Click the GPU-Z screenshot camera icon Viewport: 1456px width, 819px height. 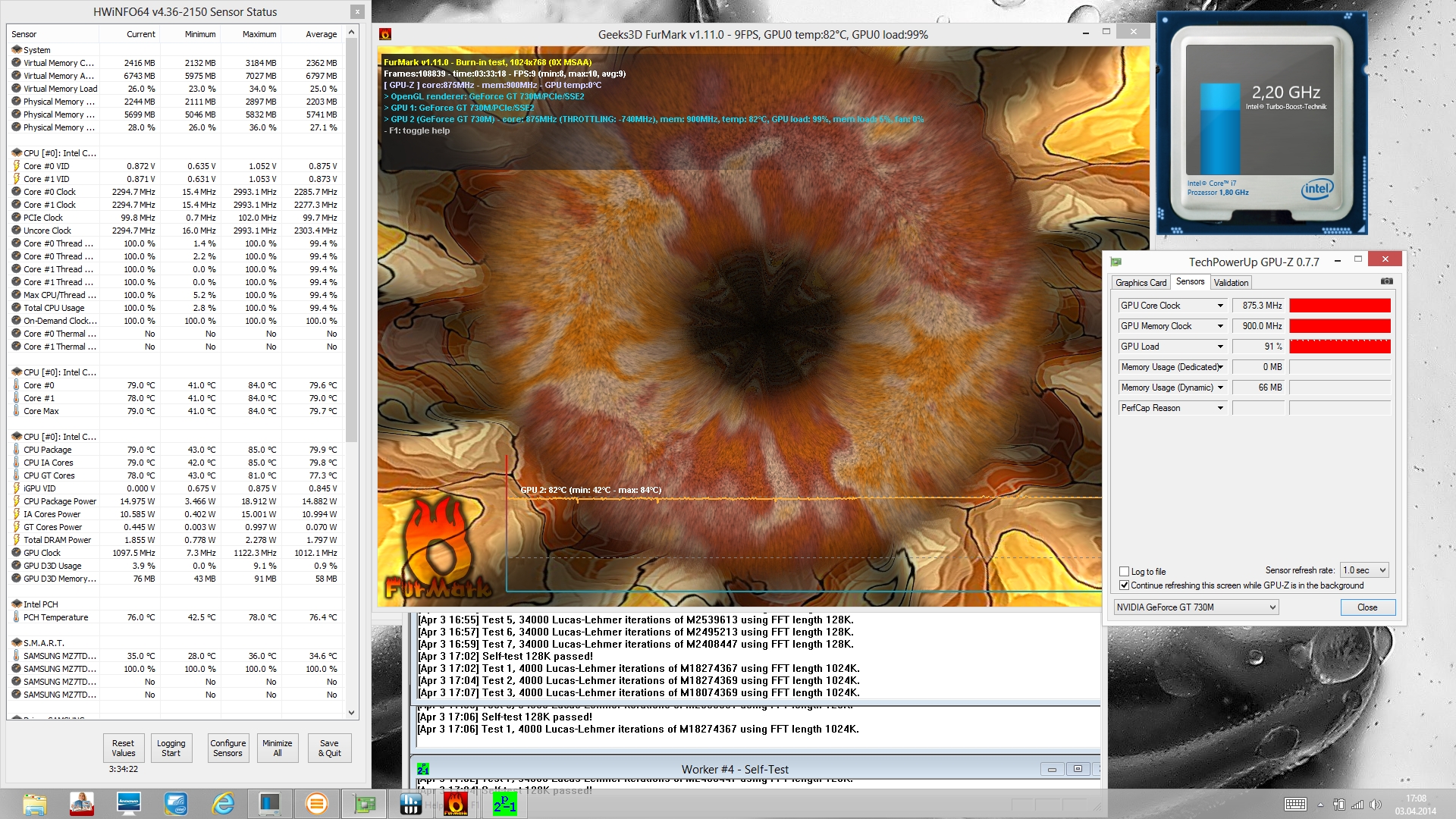[x=1386, y=281]
